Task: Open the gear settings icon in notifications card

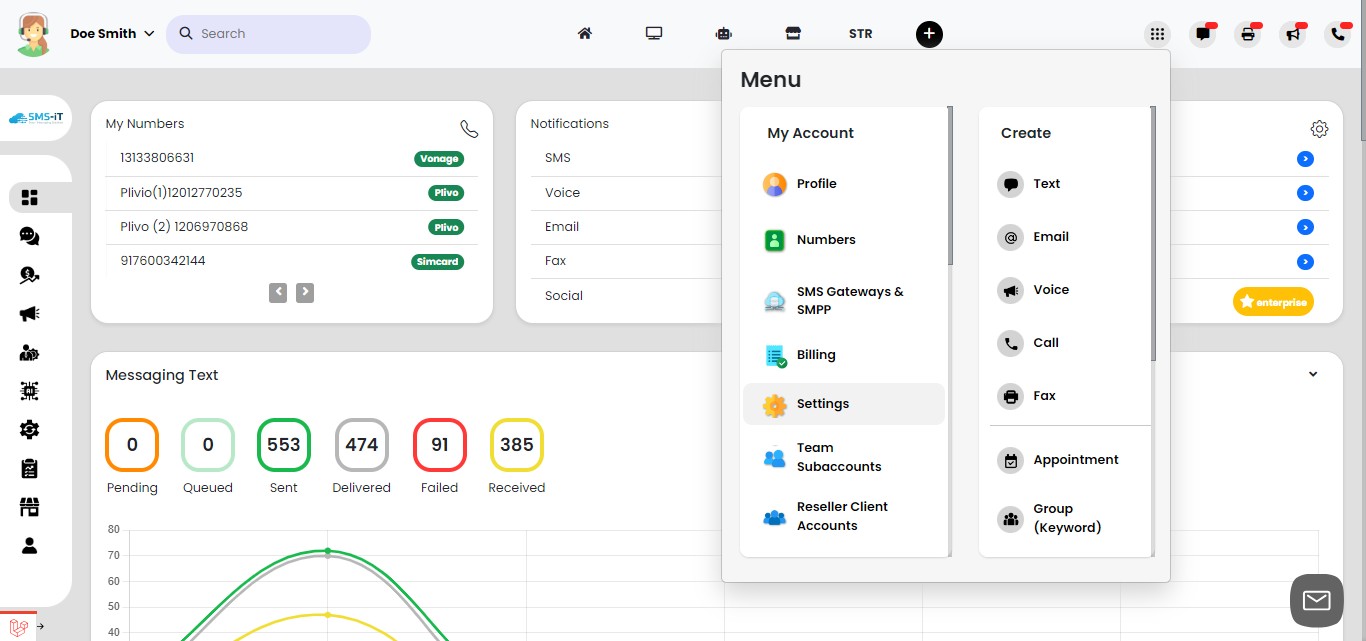Action: point(1319,129)
